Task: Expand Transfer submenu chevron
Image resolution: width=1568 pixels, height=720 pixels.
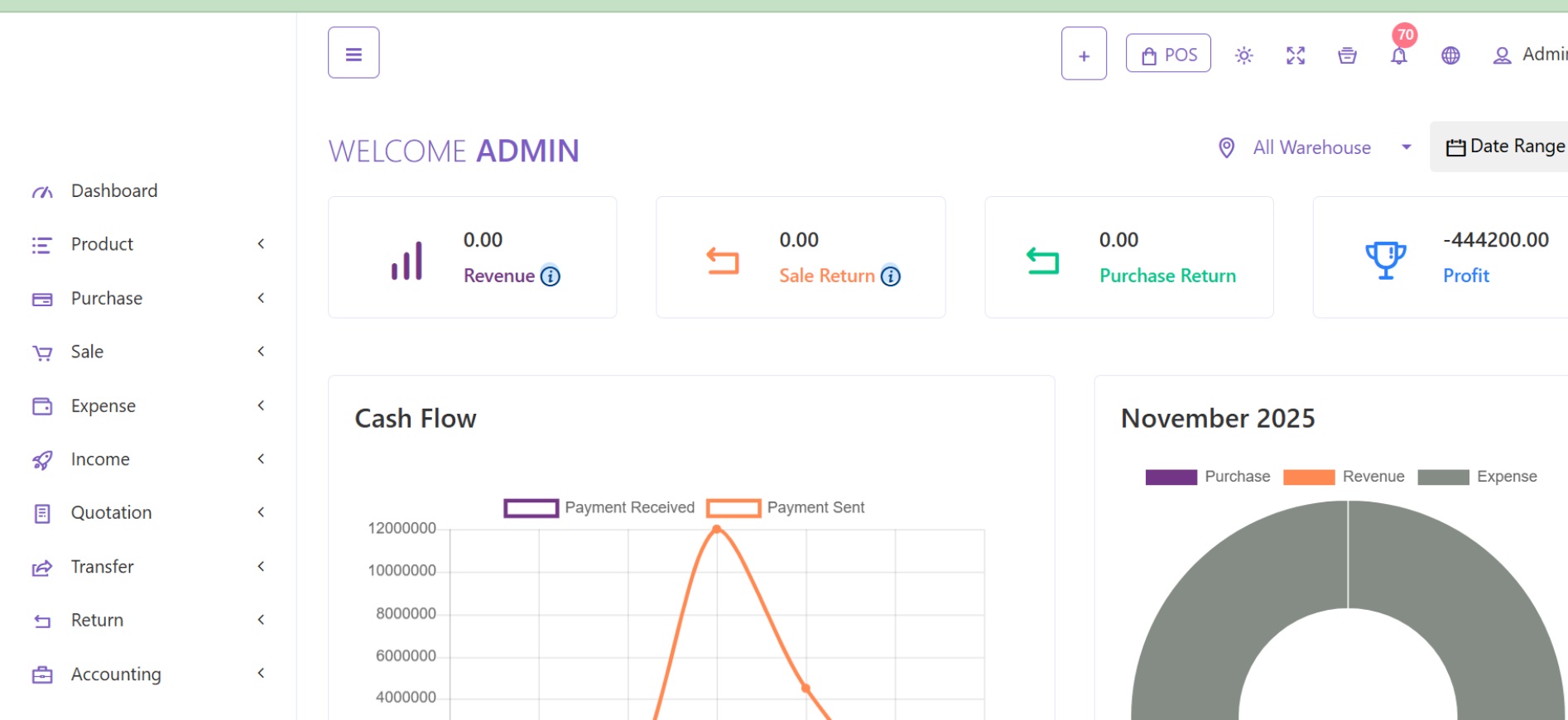Action: [261, 566]
